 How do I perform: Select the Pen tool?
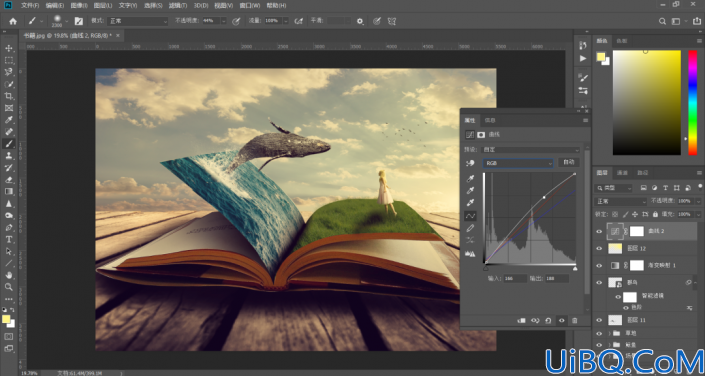[9, 227]
